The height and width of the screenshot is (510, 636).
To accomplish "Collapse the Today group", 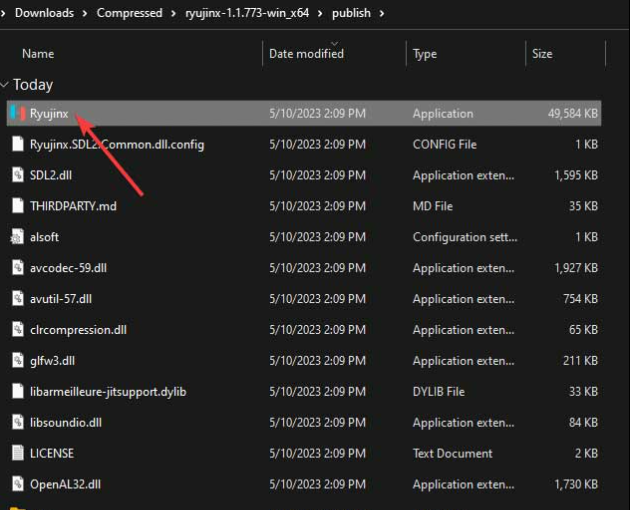I will [x=4, y=85].
